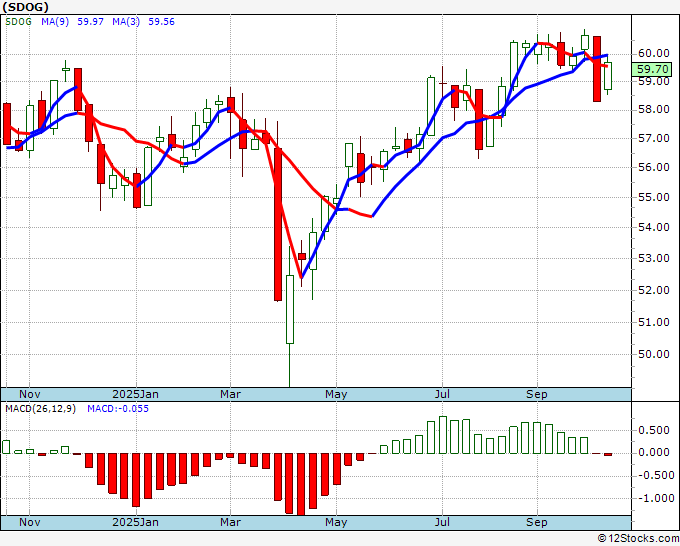Click the MA(9) legend label
Image resolution: width=680 pixels, height=546 pixels.
point(55,22)
